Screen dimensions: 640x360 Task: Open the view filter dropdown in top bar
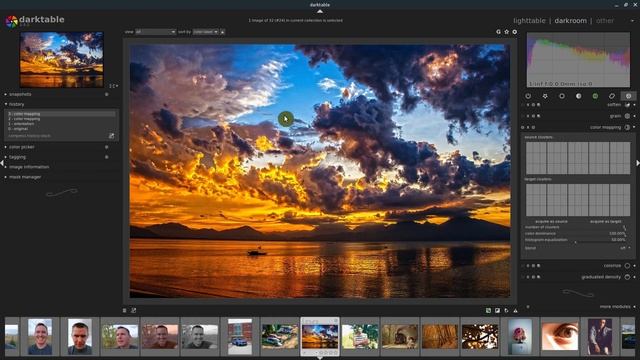155,32
